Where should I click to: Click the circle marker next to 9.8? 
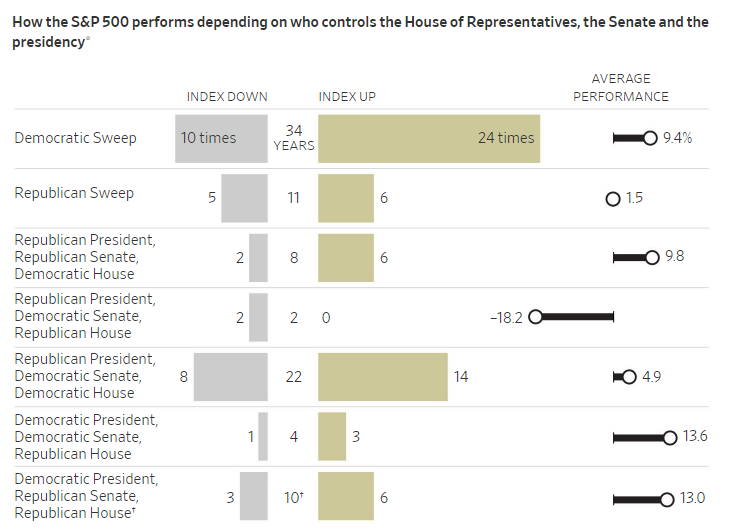click(x=653, y=257)
